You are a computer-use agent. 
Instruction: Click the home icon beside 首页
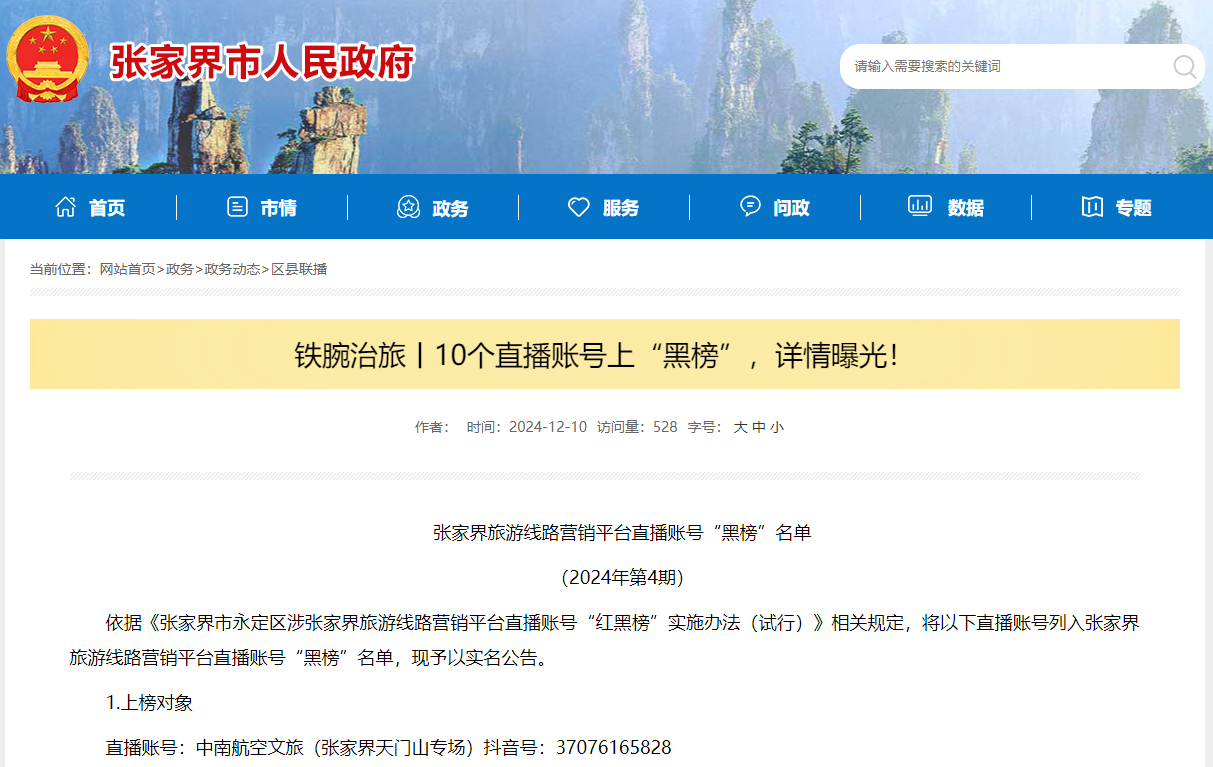pos(67,207)
